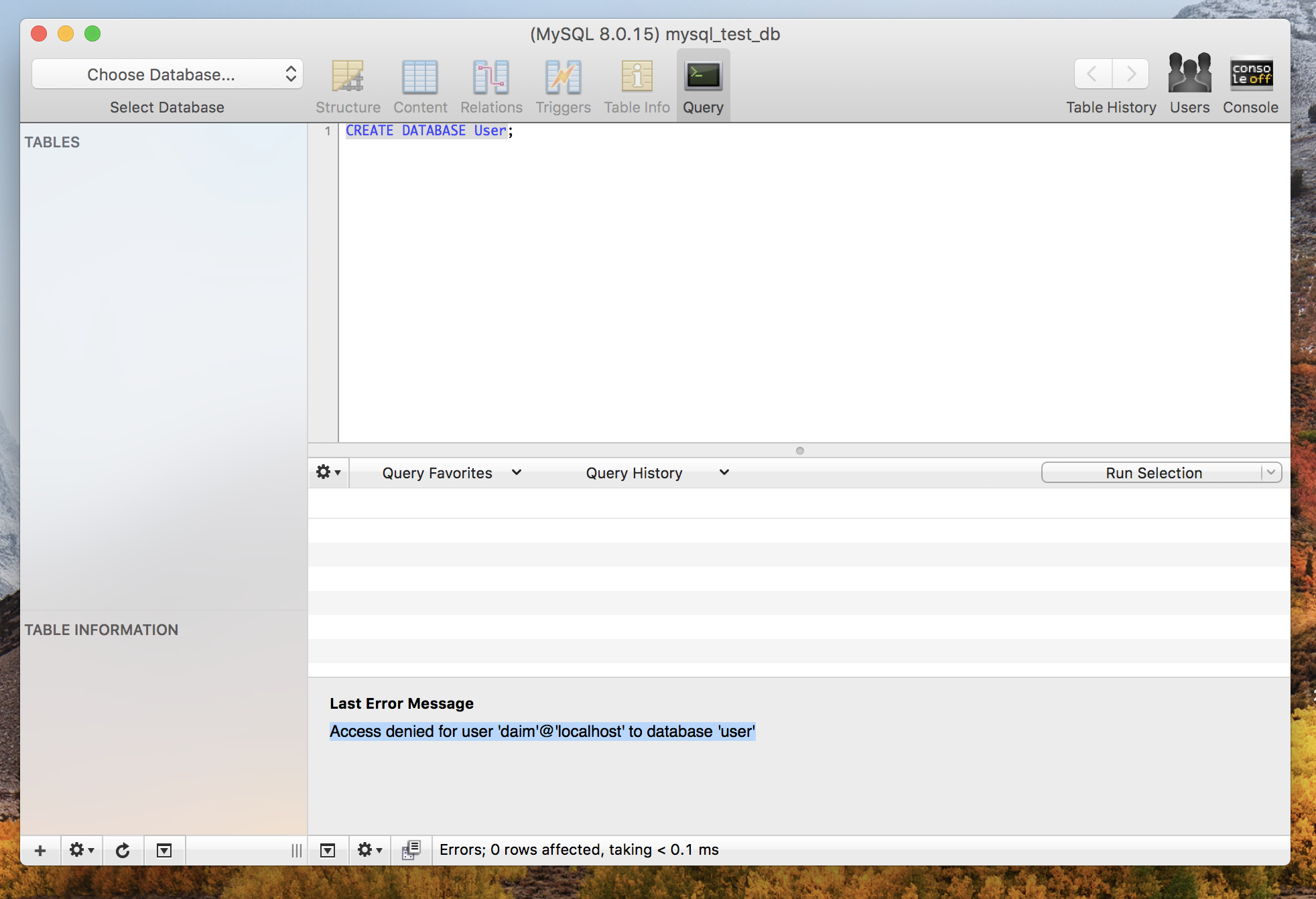Click inside the SQL query editor
This screenshot has width=1316, height=899.
[x=804, y=281]
